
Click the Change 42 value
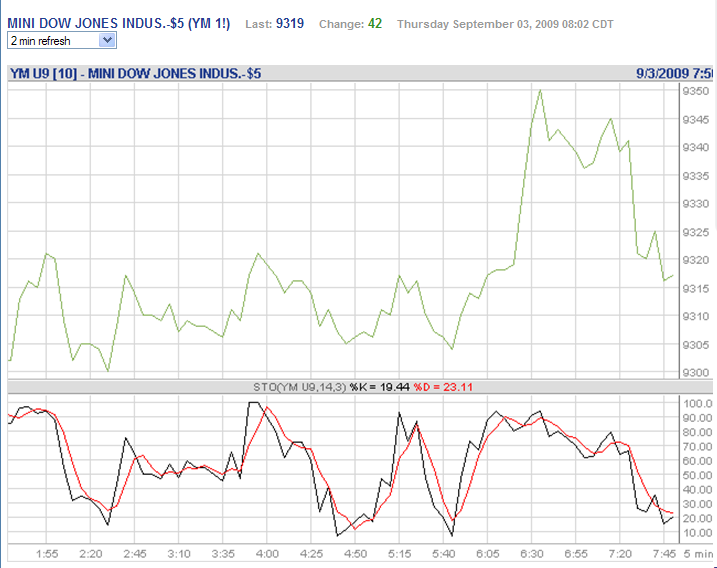pyautogui.click(x=375, y=23)
